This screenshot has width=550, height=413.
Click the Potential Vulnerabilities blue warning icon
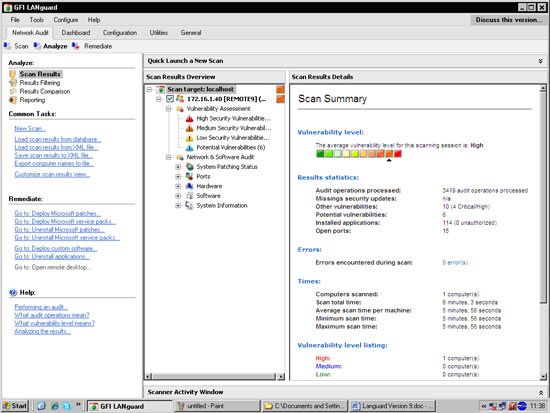coord(189,147)
